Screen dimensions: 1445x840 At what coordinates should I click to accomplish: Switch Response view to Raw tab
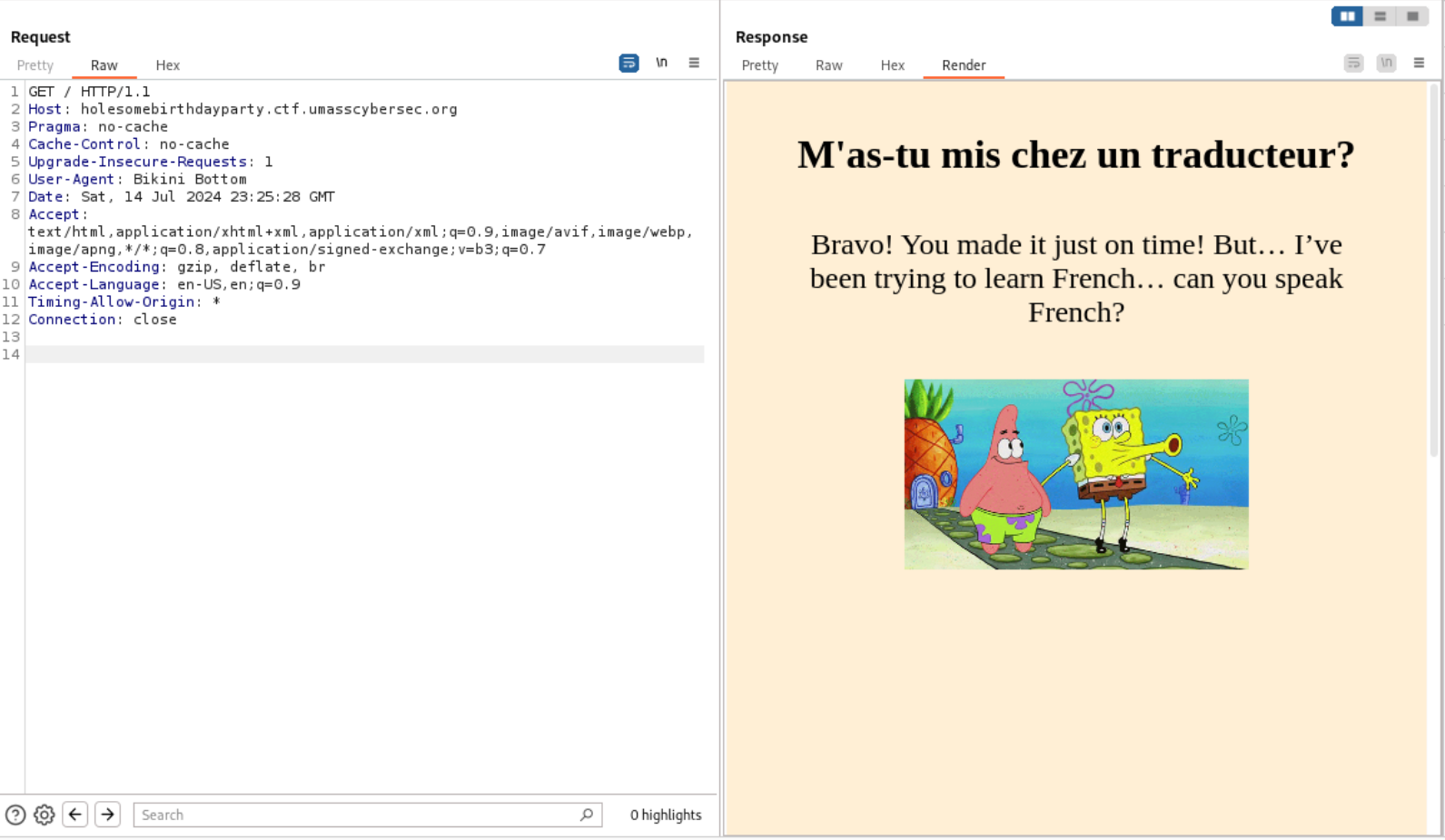(829, 65)
